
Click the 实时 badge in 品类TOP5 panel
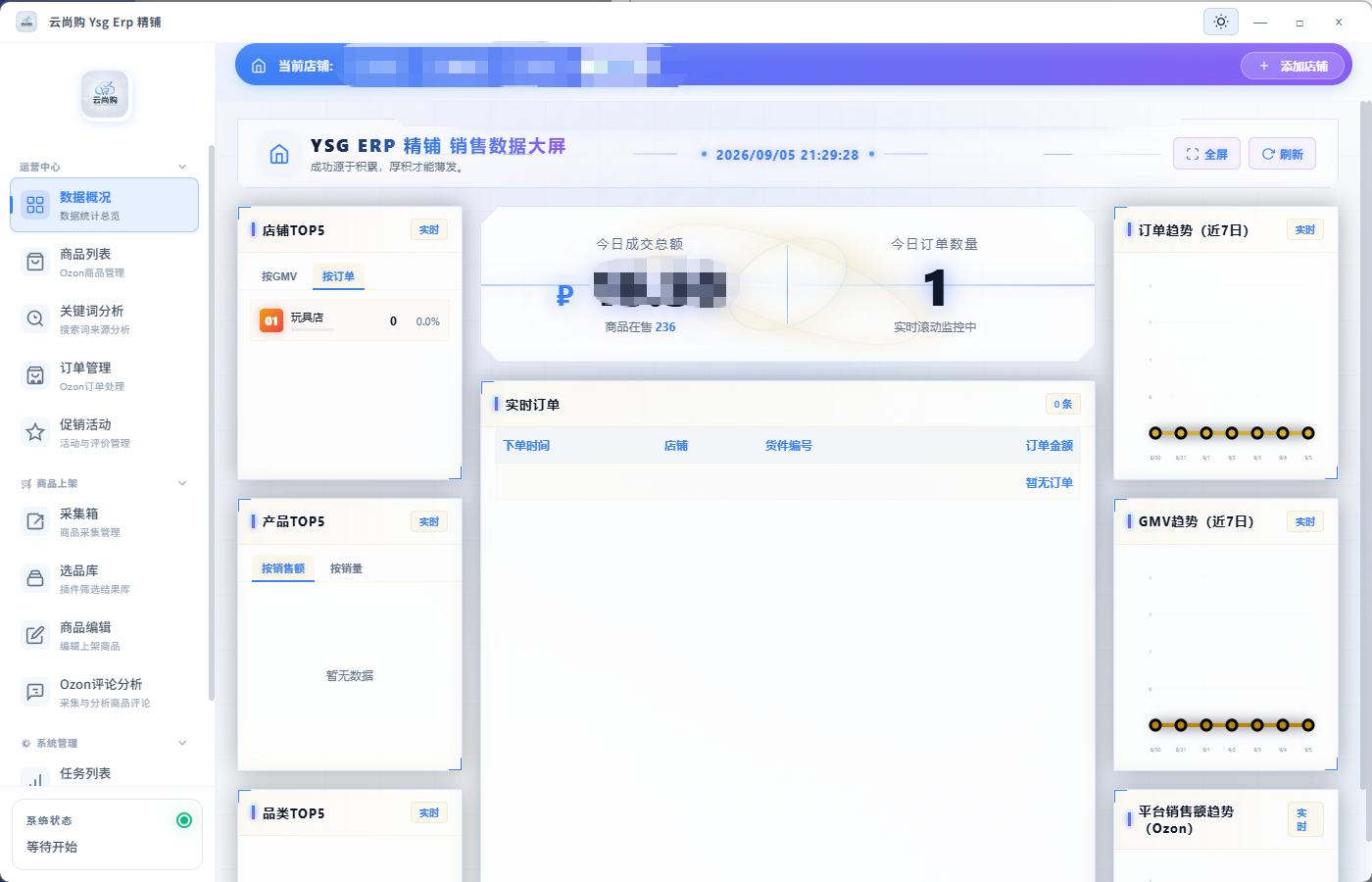pos(429,812)
